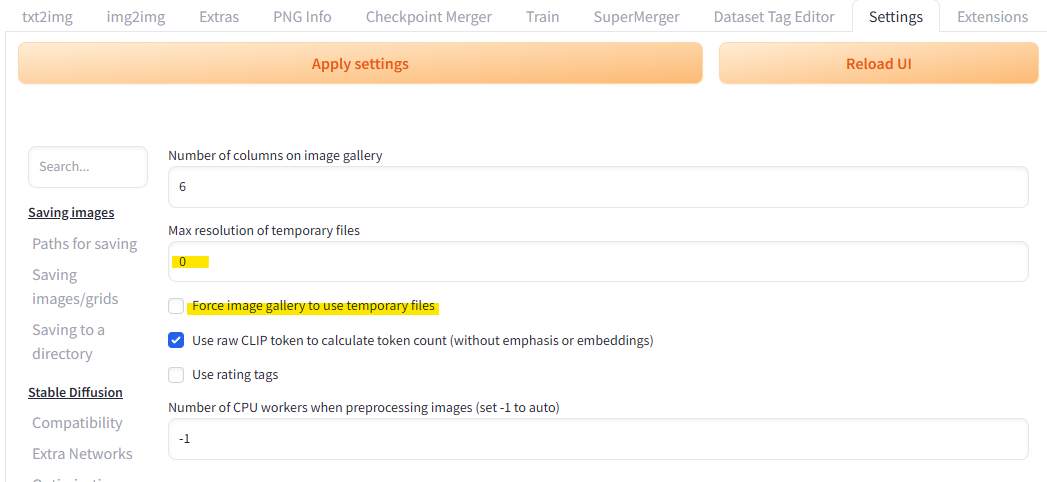This screenshot has width=1047, height=482.
Task: Click the Apply settings button
Action: 360,64
